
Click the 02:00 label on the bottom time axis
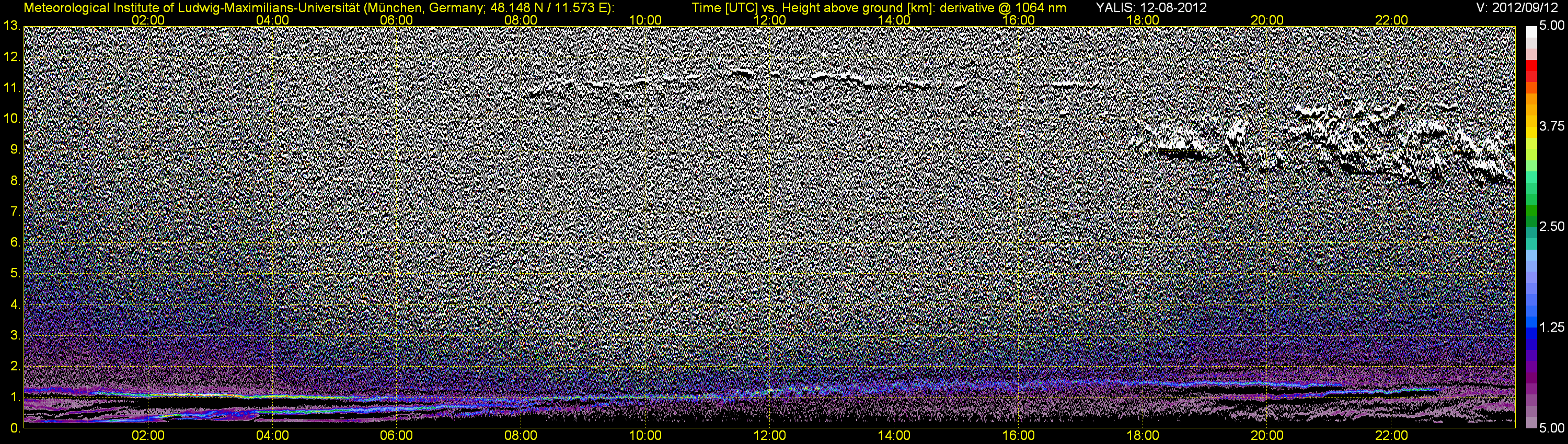coord(148,436)
